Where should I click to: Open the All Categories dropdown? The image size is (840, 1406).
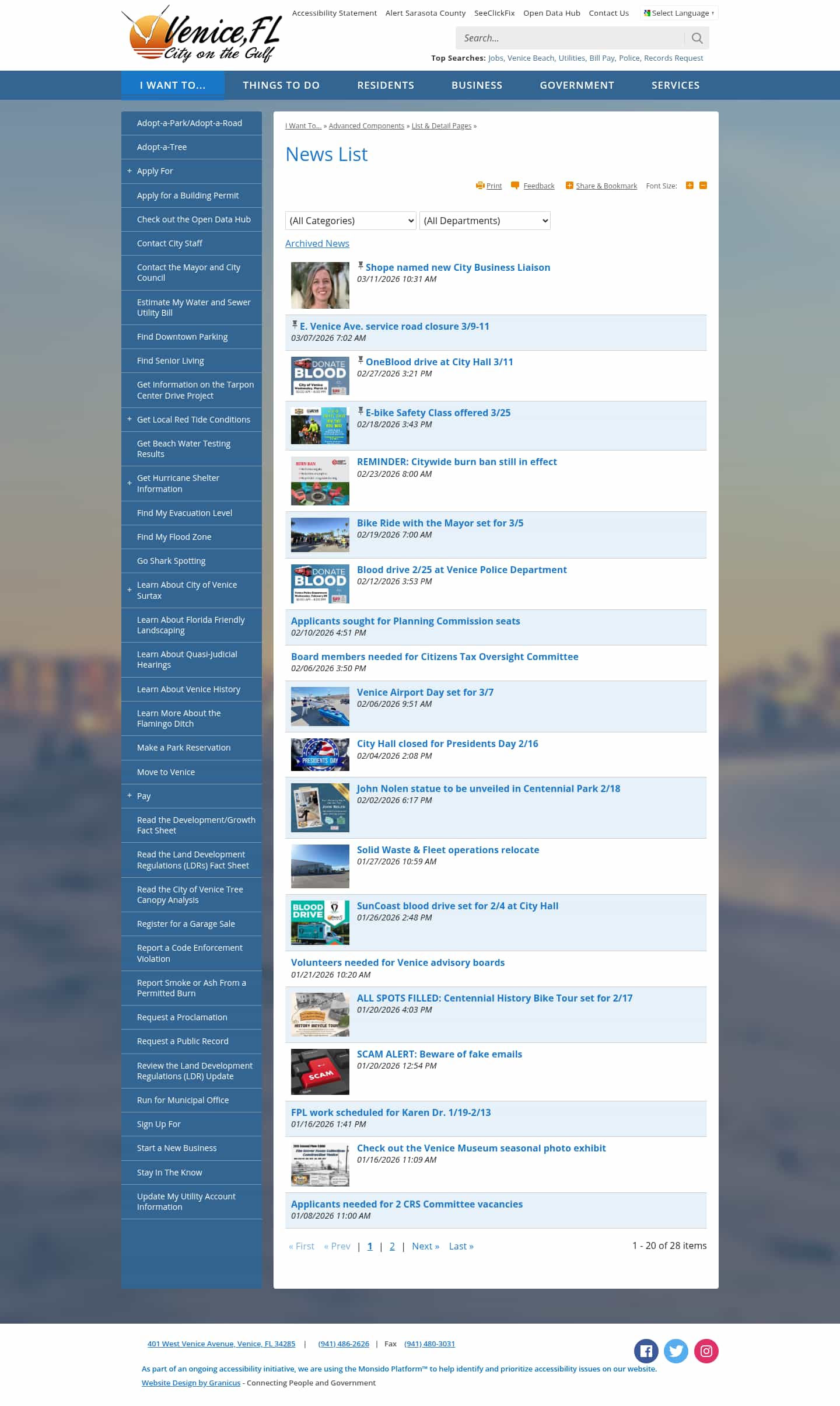click(x=351, y=221)
